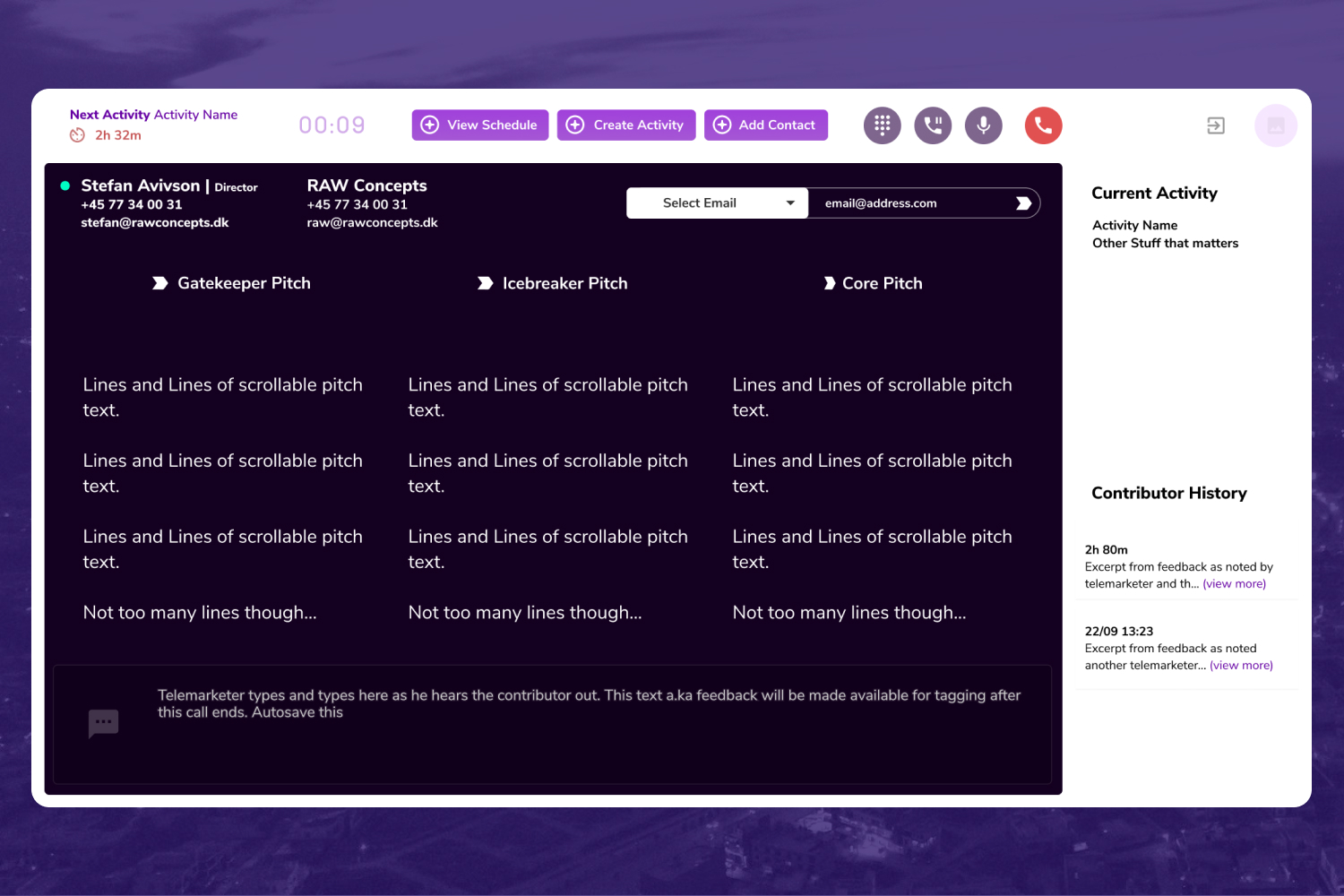
Task: Hang up the call
Action: tap(1043, 125)
